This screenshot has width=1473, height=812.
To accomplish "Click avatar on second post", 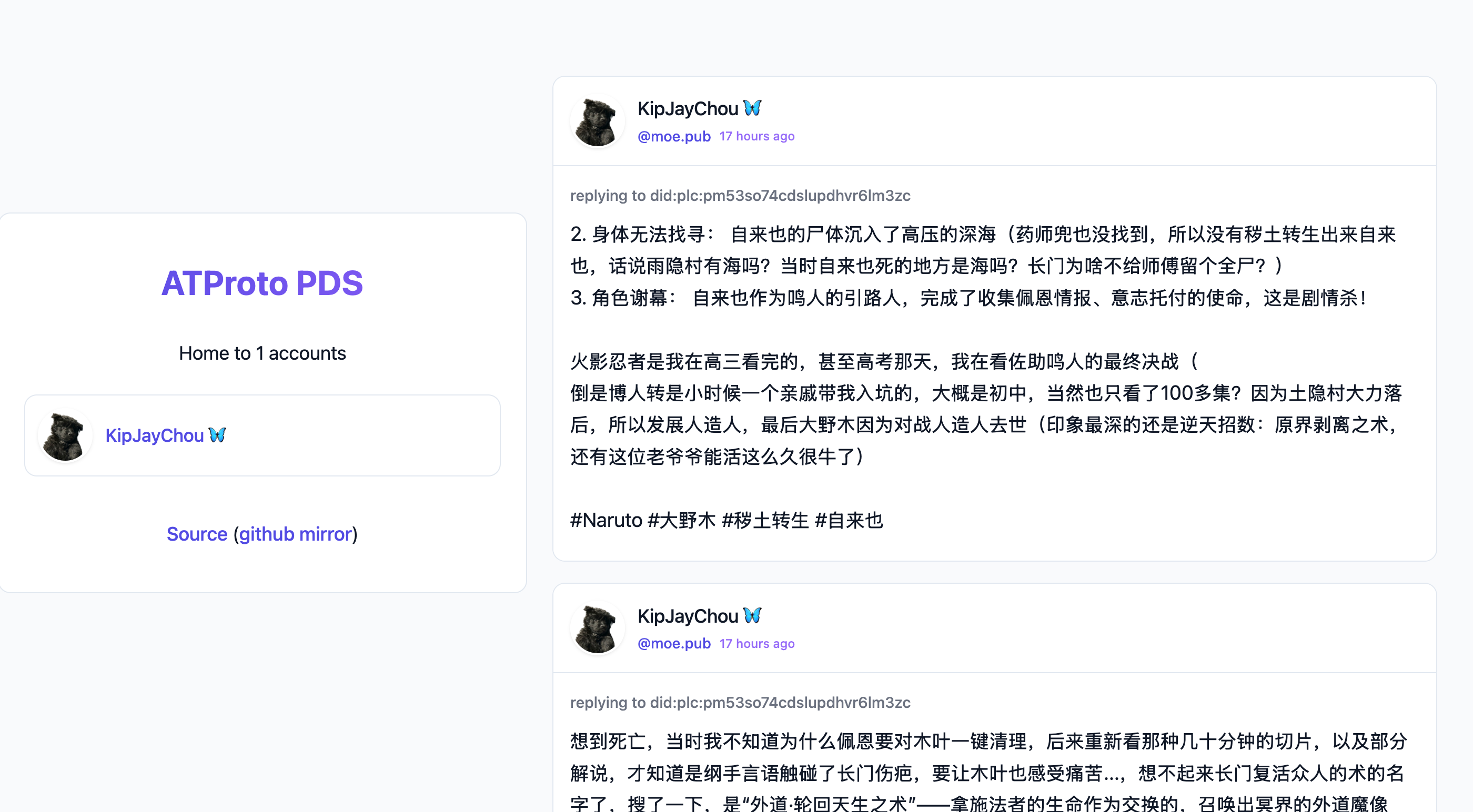I will click(597, 628).
